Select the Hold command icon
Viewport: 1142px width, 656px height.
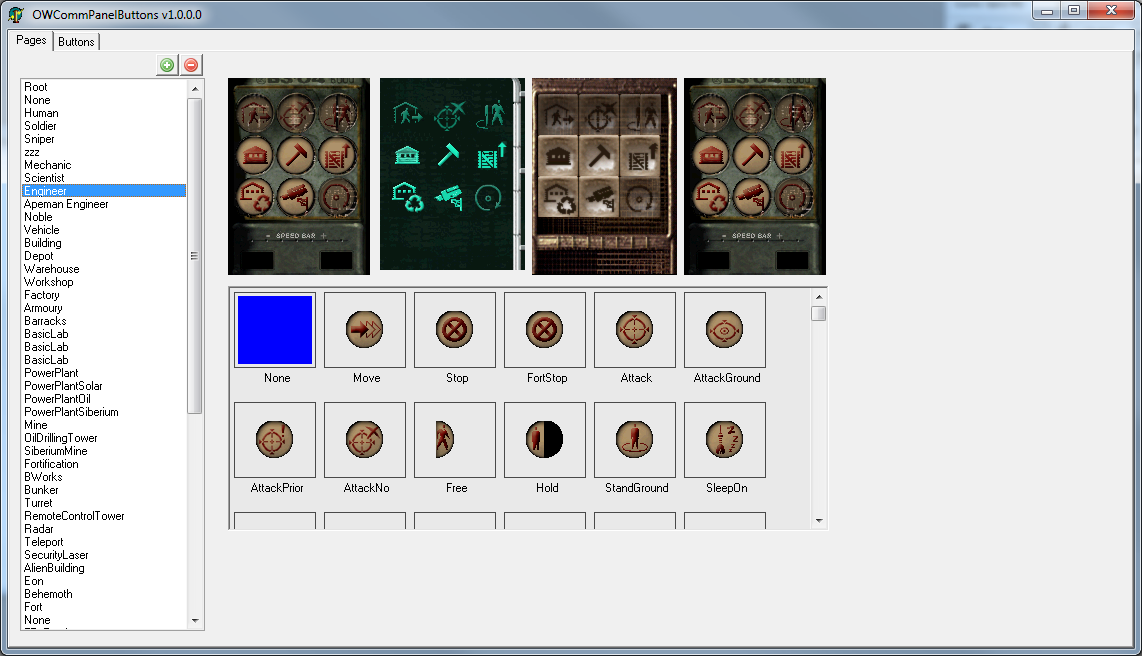[545, 440]
